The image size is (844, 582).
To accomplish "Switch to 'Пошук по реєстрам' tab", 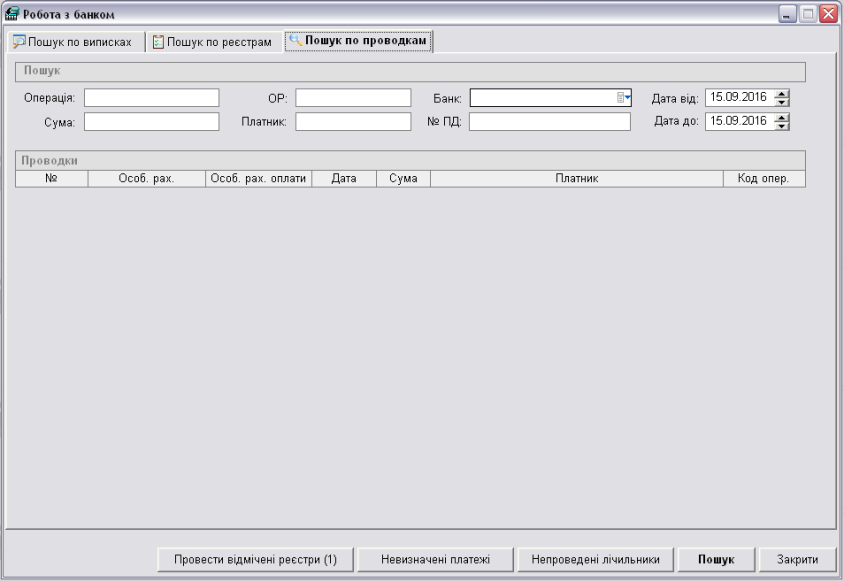I will [x=212, y=41].
